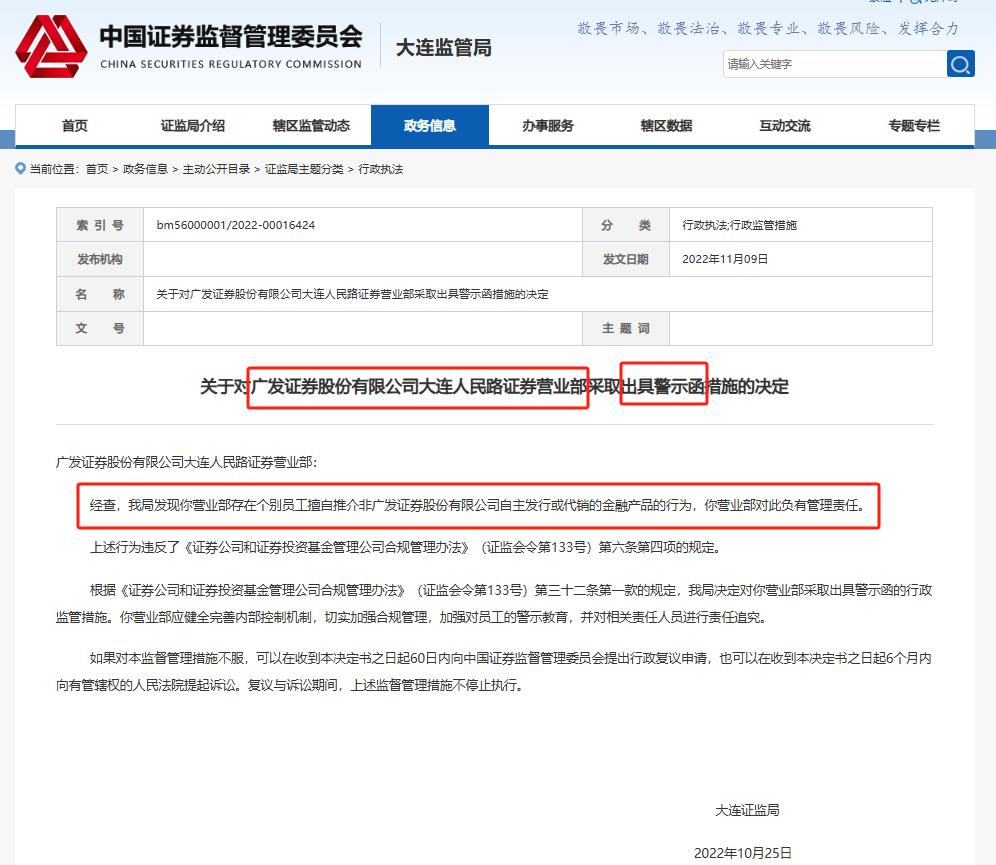Screen dimensions: 996x865
Task: Select 专题专栏 in the navigation bar
Action: pyautogui.click(x=911, y=125)
